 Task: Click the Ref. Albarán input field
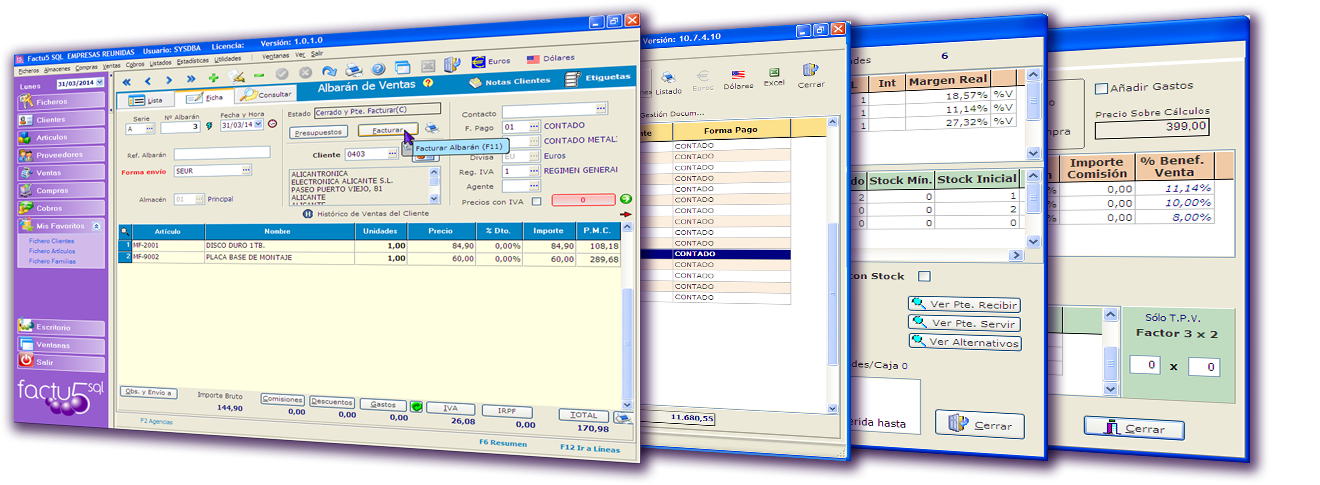[222, 153]
